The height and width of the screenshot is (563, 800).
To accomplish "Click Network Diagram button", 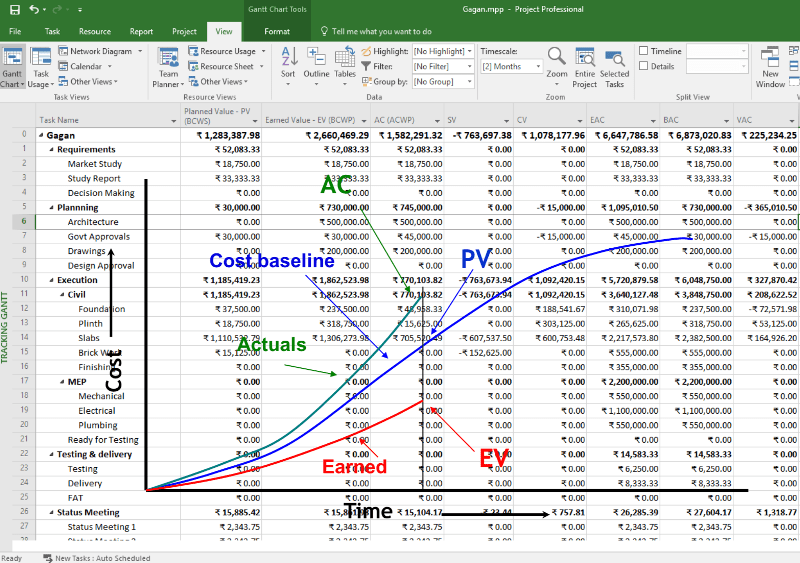I will tap(100, 51).
